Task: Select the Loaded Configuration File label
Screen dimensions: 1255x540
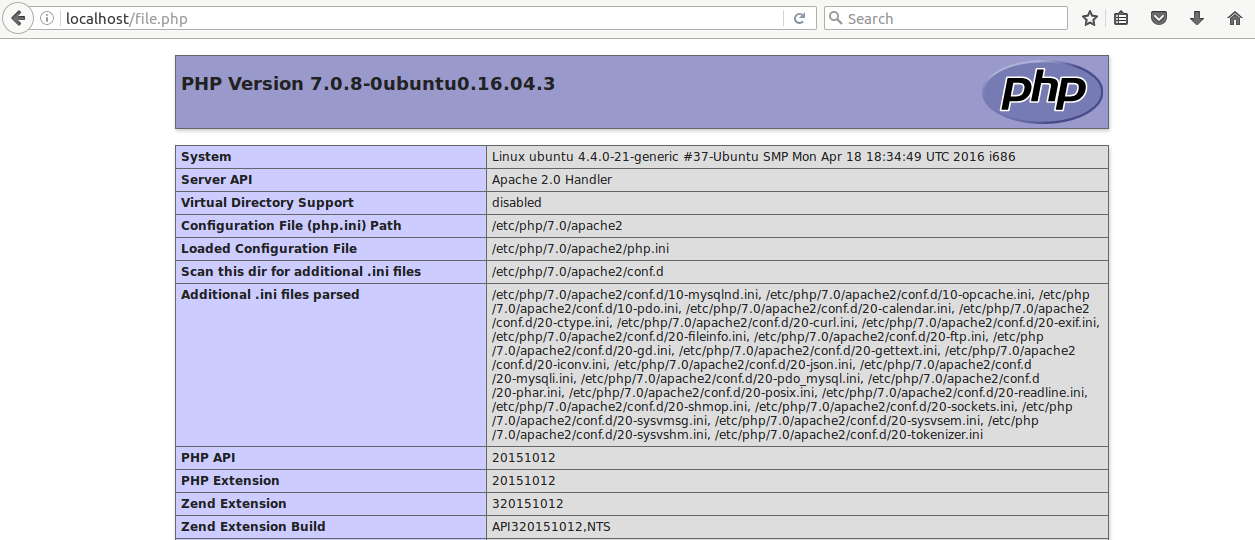Action: (269, 249)
